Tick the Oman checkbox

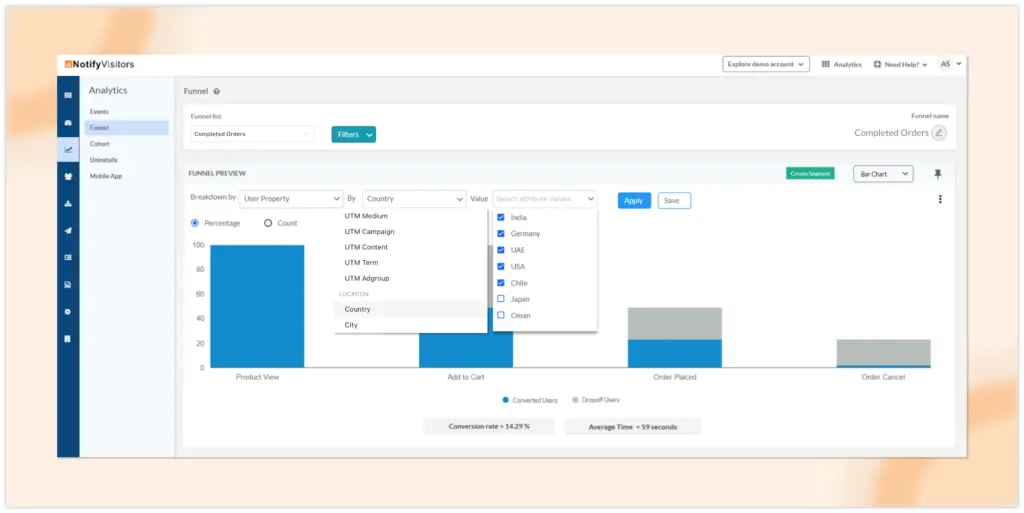[x=501, y=316]
